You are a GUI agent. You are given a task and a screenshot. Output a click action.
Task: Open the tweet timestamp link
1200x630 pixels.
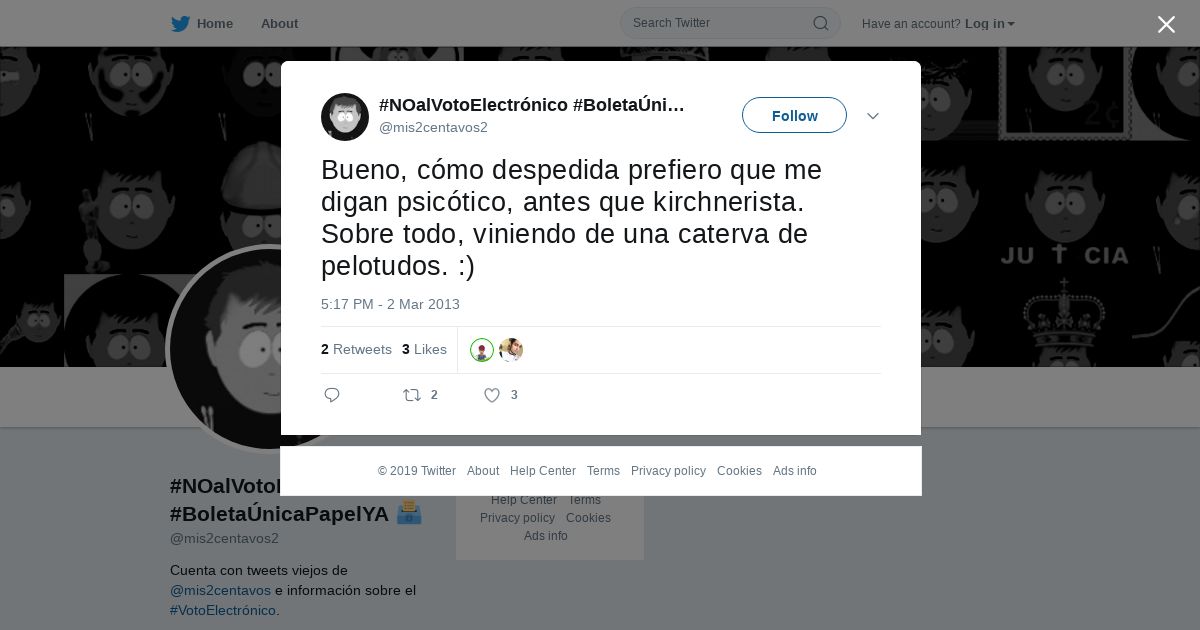pyautogui.click(x=390, y=304)
